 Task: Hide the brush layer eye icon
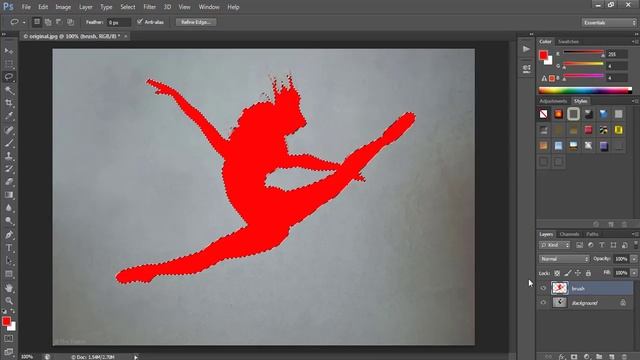[543, 288]
